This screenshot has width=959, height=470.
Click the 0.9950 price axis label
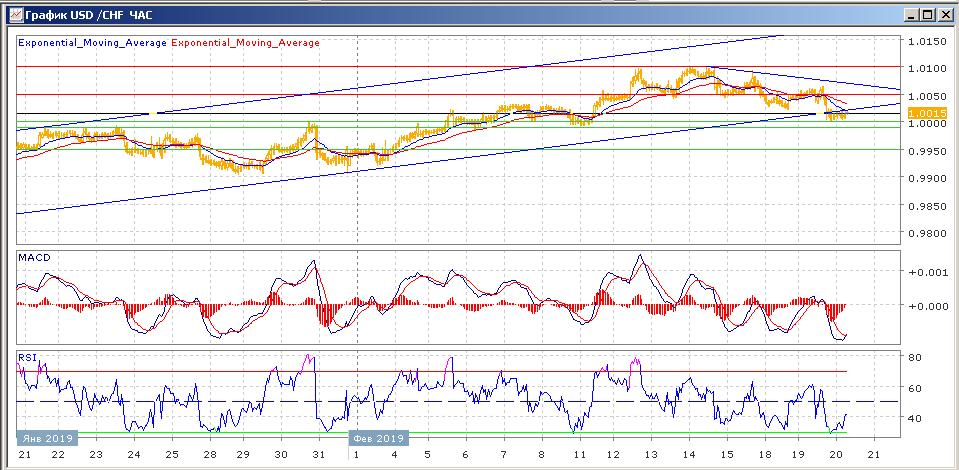(929, 151)
